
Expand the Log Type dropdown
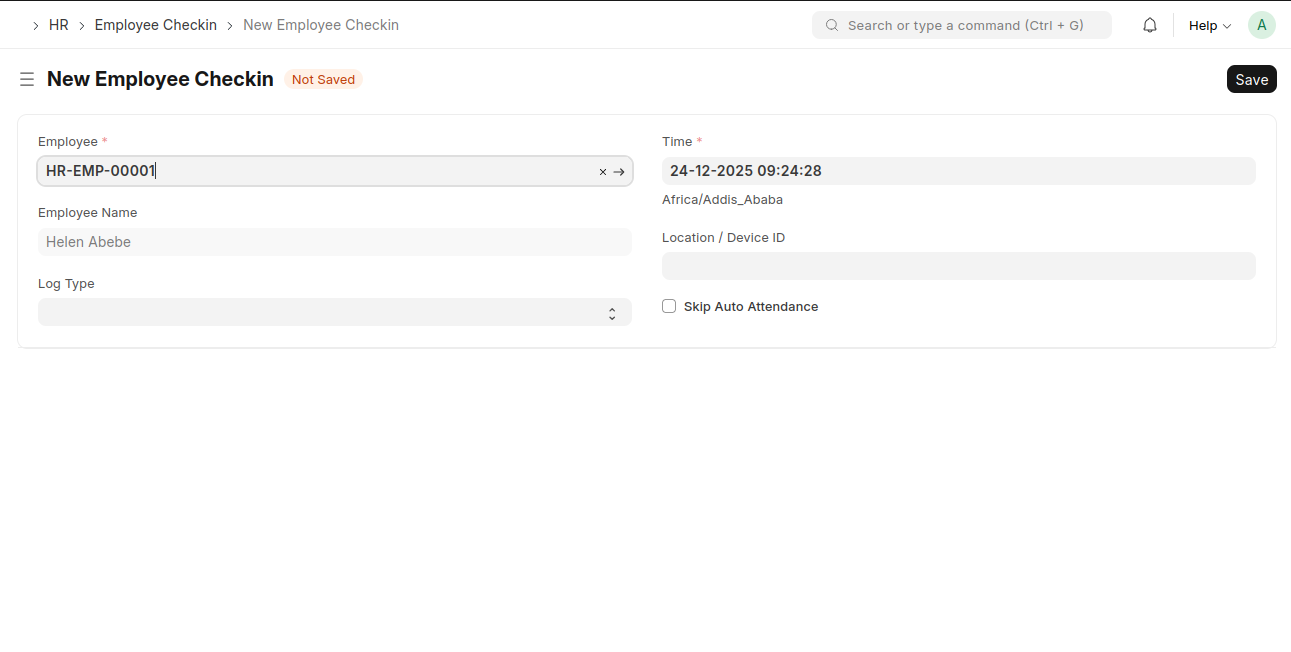coord(334,312)
